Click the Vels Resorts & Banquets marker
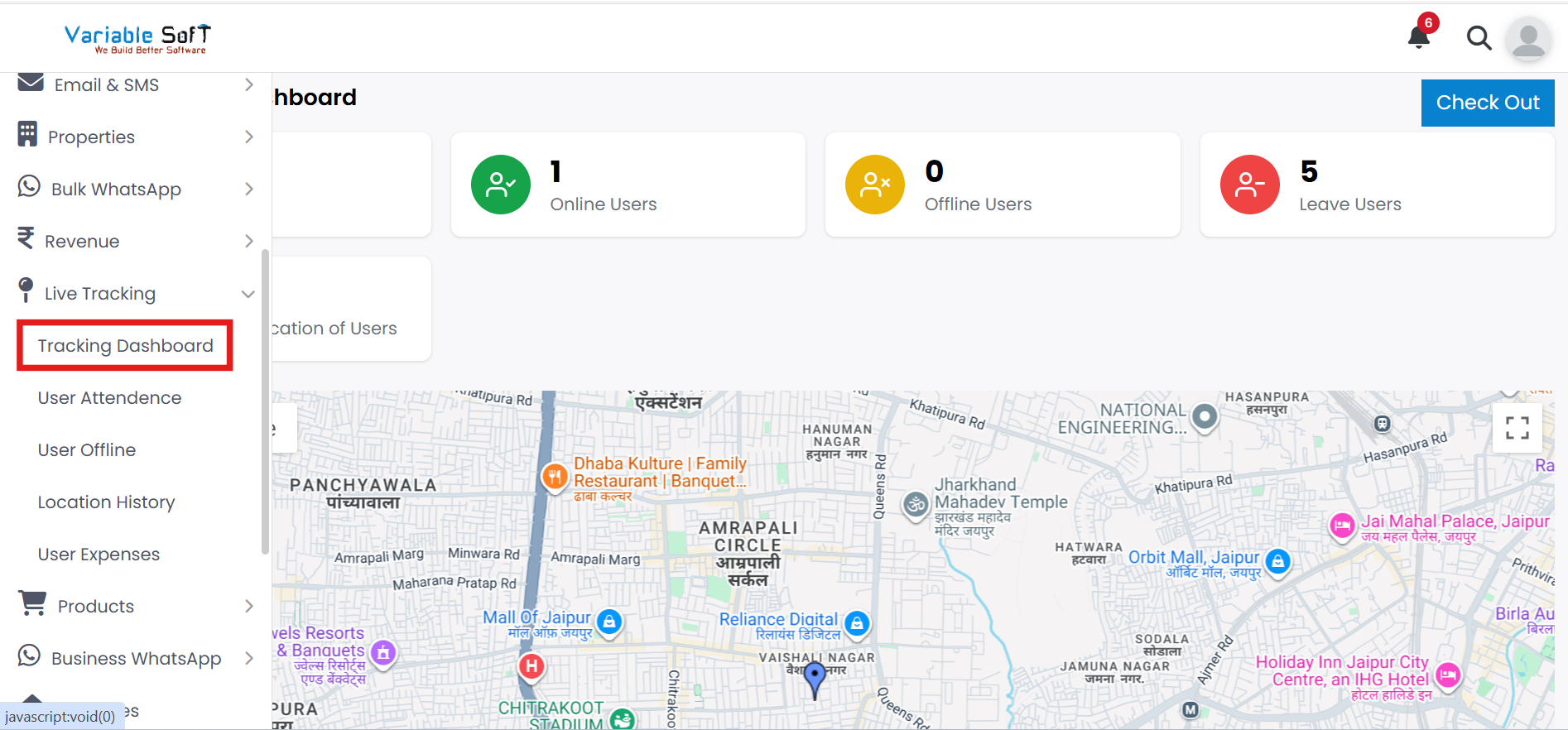The width and height of the screenshot is (1568, 730). pyautogui.click(x=382, y=653)
